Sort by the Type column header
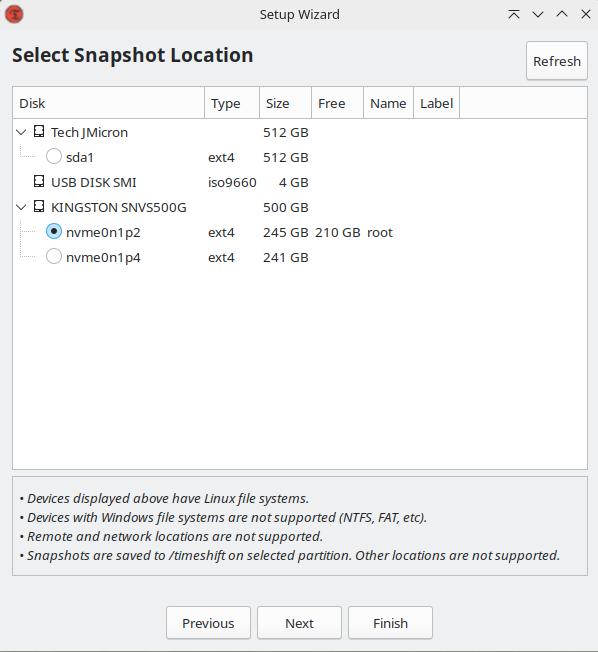 (x=232, y=103)
